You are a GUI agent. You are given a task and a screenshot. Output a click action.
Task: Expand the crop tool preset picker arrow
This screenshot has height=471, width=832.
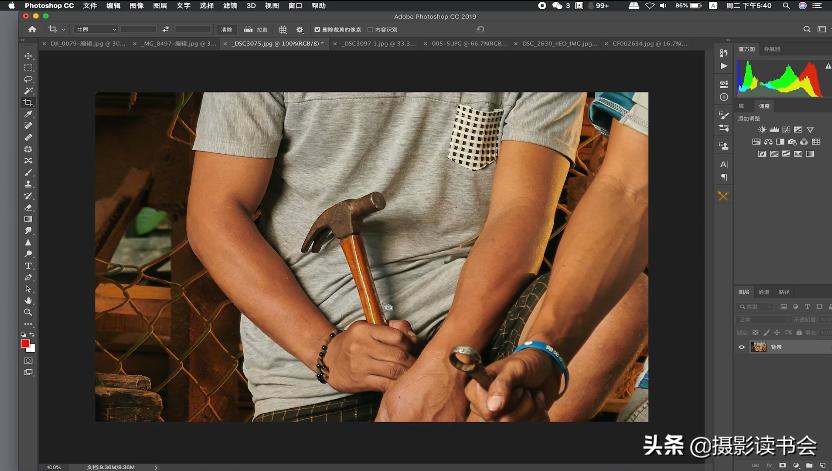[63, 30]
